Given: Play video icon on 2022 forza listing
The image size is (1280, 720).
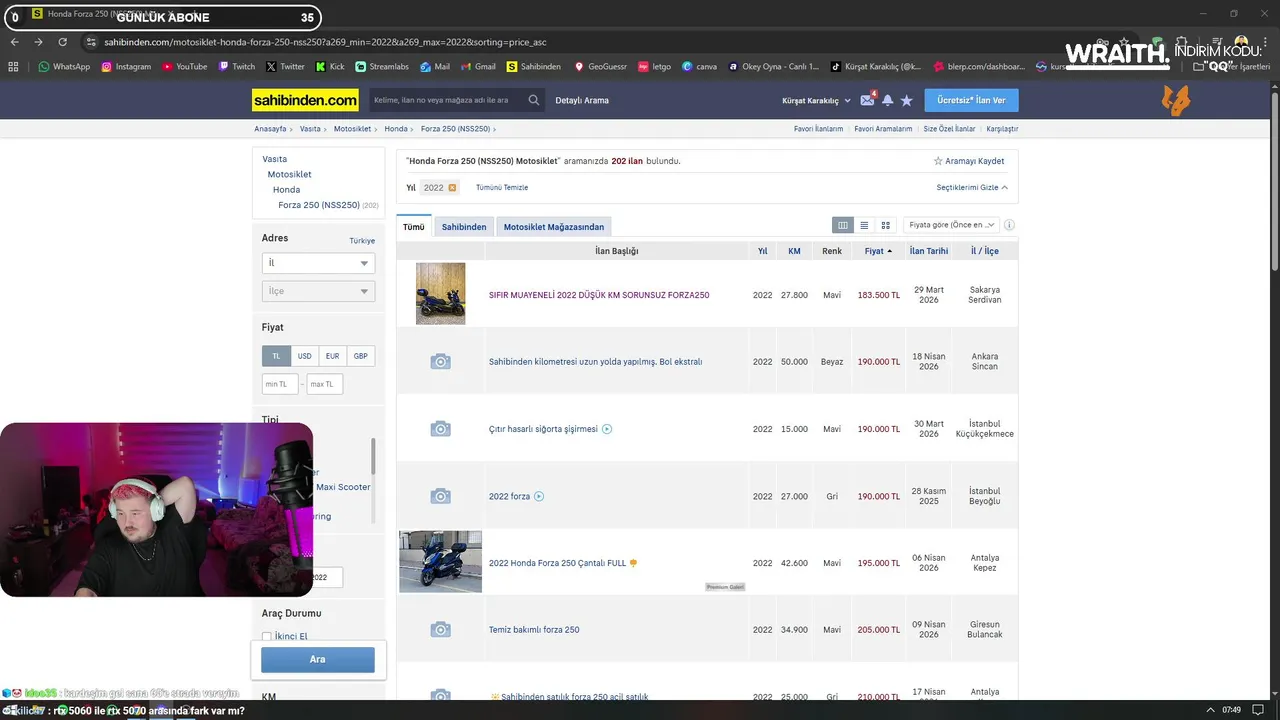Looking at the screenshot, I should point(539,496).
